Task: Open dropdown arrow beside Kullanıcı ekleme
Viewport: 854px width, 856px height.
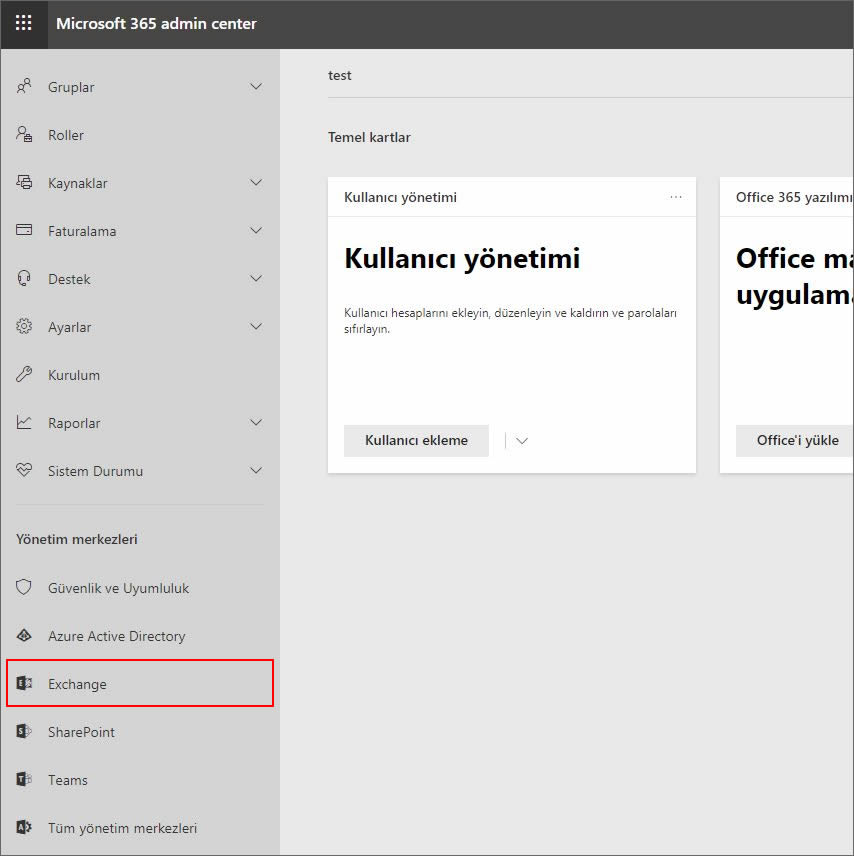Action: (521, 441)
